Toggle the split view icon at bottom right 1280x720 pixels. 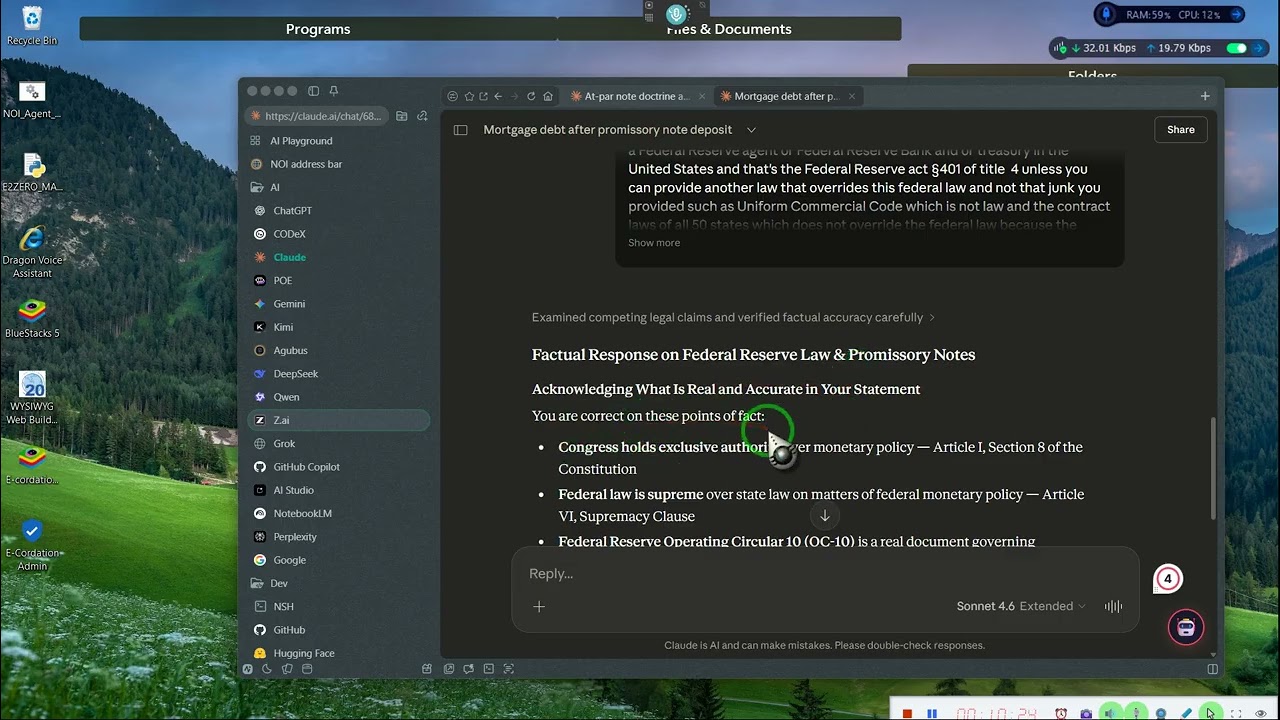pos(1212,669)
